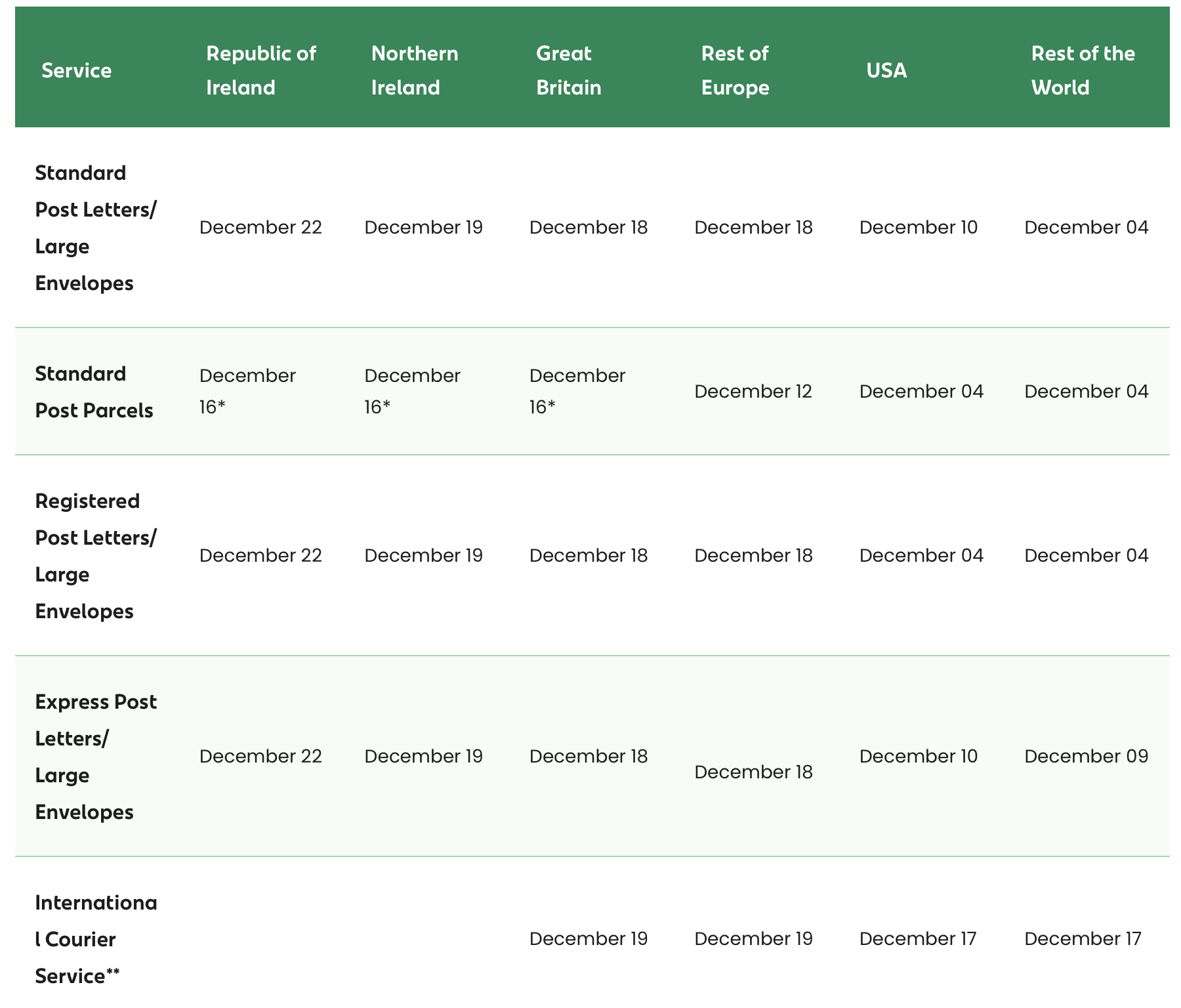Click the Express Post Letters row label

pyautogui.click(x=95, y=757)
